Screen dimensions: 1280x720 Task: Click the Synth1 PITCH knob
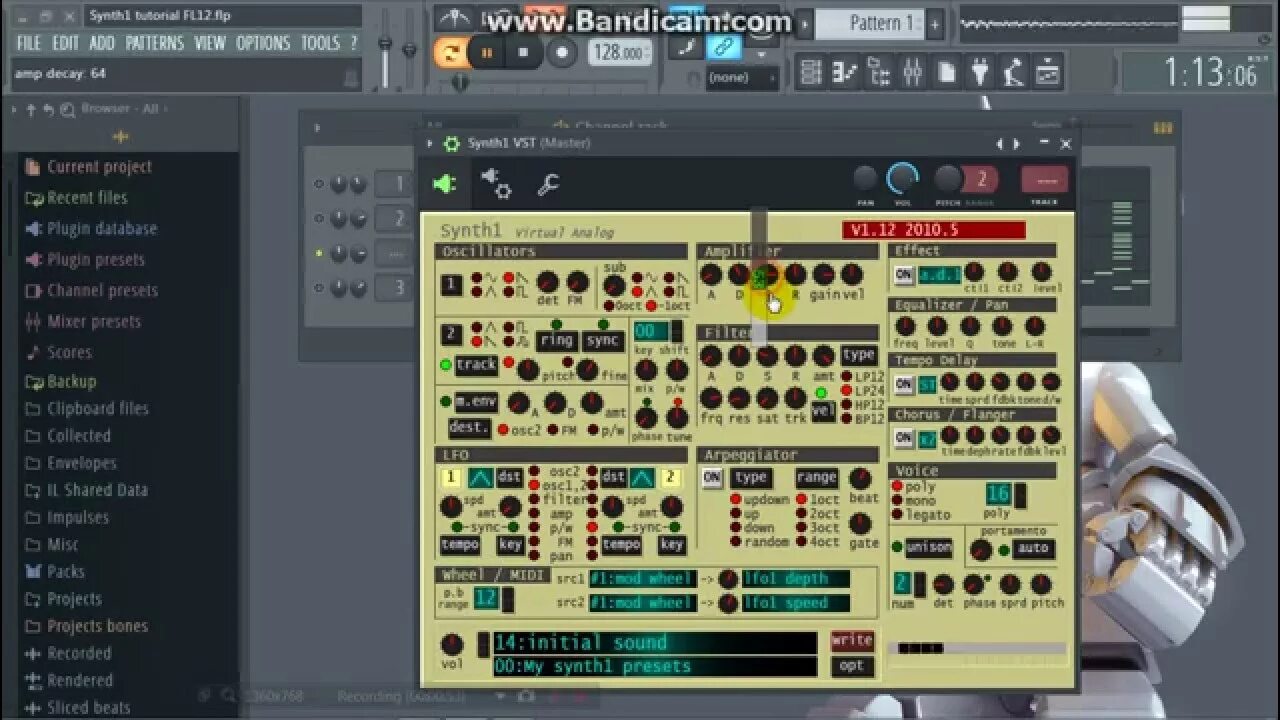tap(948, 179)
